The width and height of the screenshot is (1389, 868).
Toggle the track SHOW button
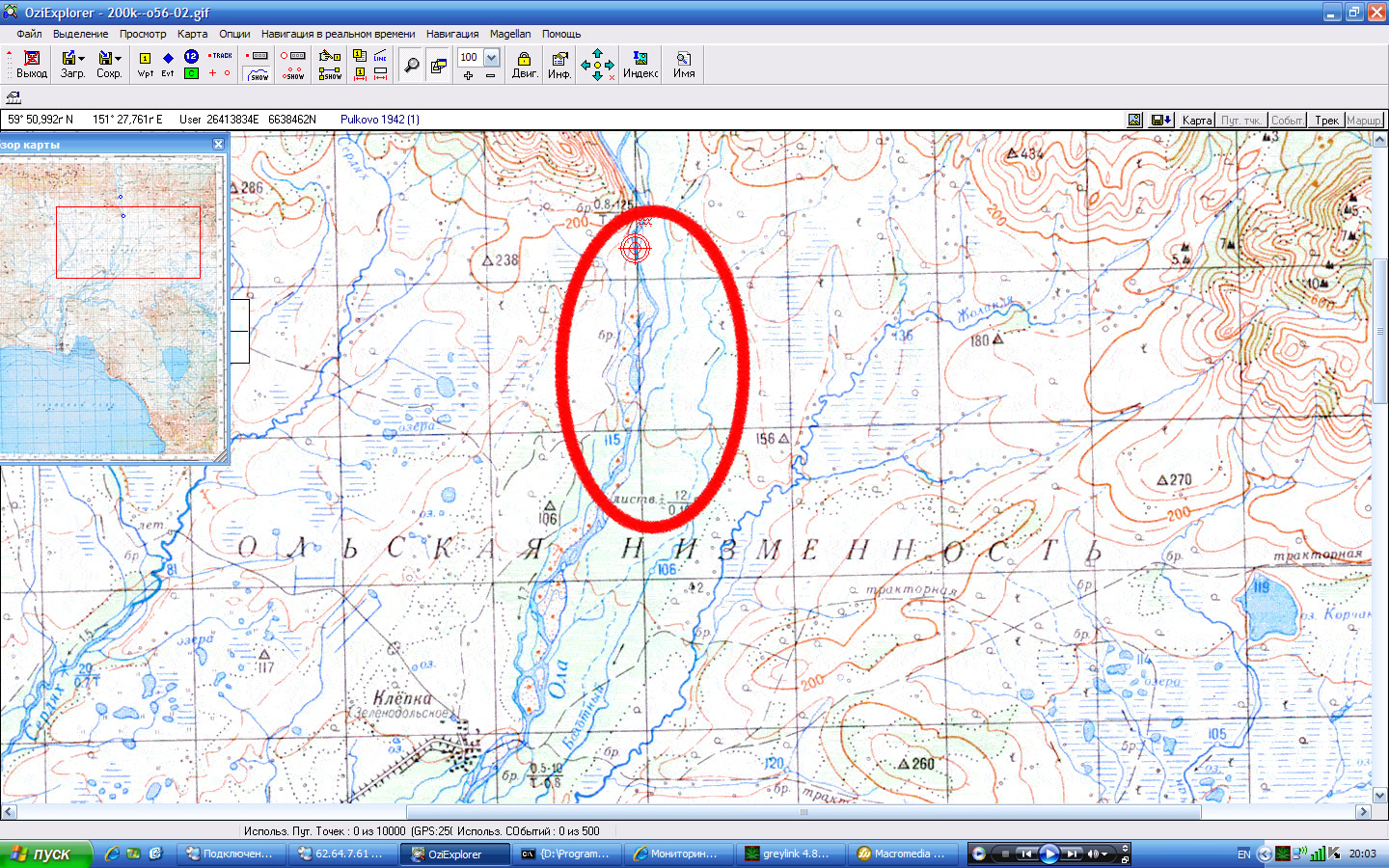pyautogui.click(x=258, y=74)
